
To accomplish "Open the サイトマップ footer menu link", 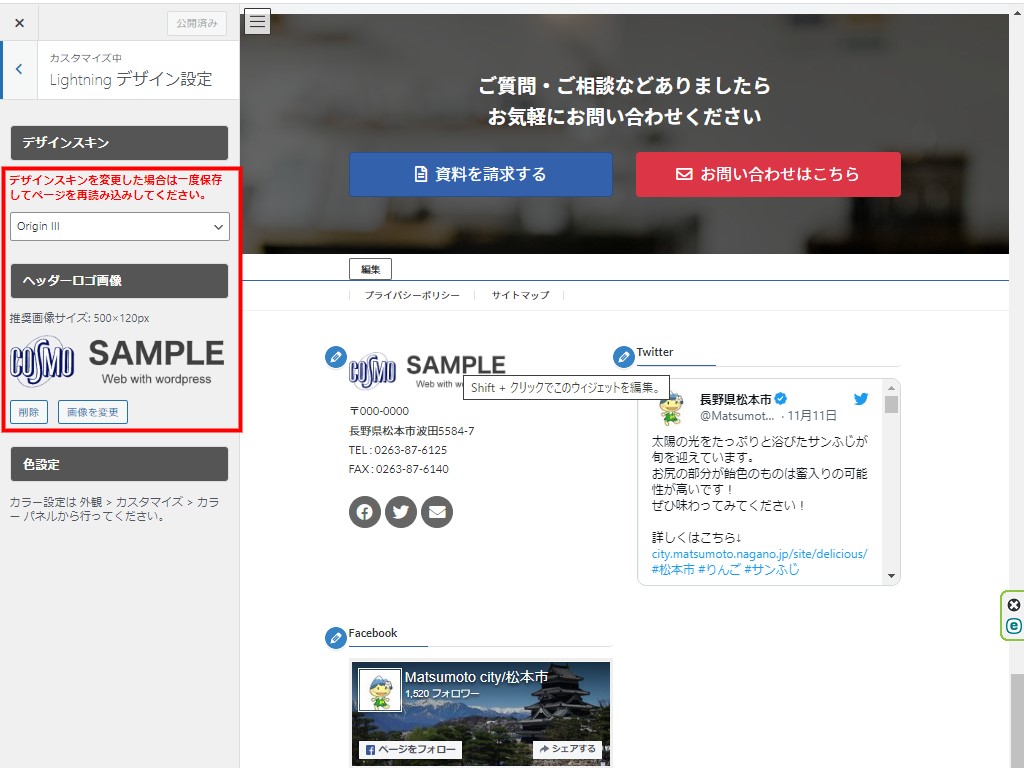I will [x=520, y=296].
